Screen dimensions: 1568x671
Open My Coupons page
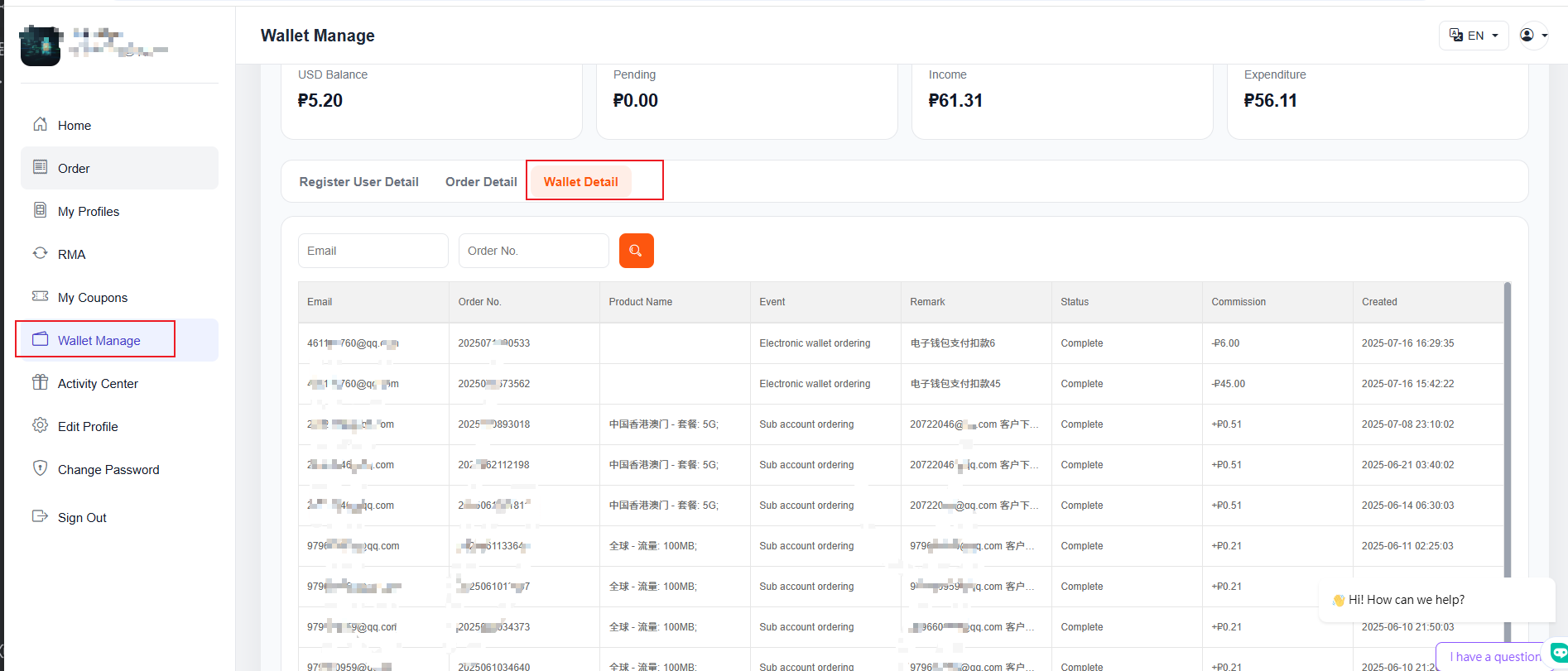point(119,297)
